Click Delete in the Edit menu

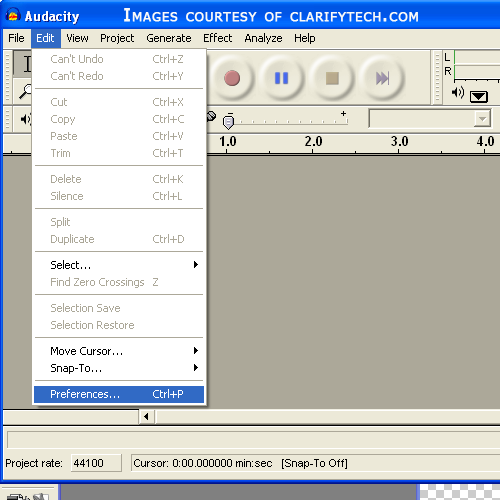119,179
